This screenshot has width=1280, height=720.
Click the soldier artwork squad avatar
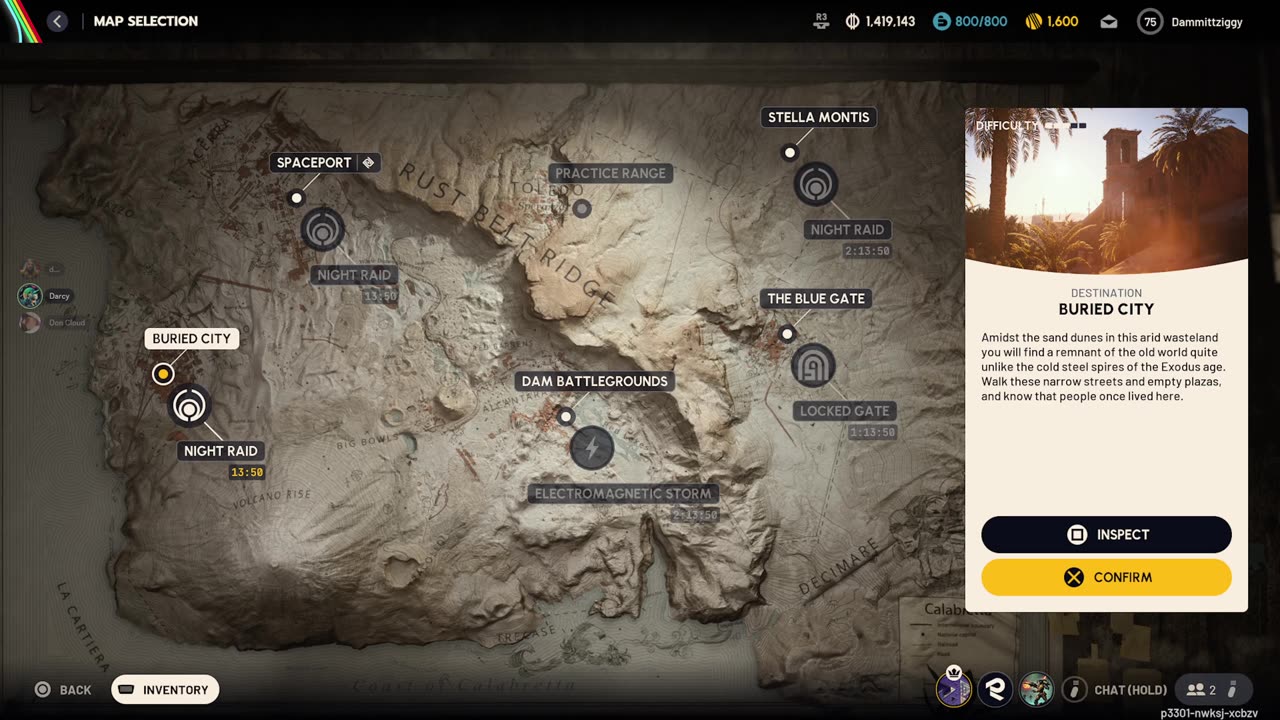point(1036,689)
